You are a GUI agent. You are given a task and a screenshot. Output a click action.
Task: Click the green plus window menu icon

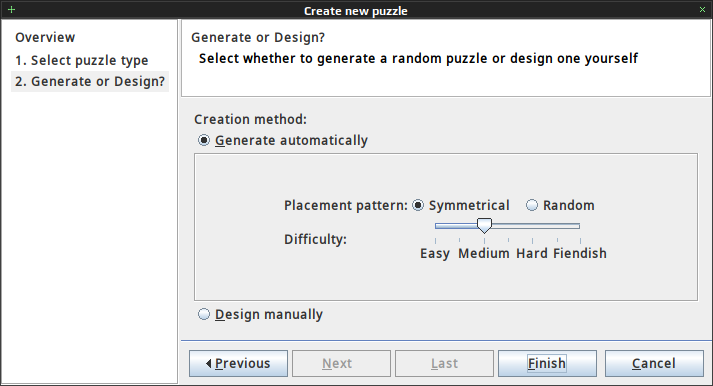[11, 10]
